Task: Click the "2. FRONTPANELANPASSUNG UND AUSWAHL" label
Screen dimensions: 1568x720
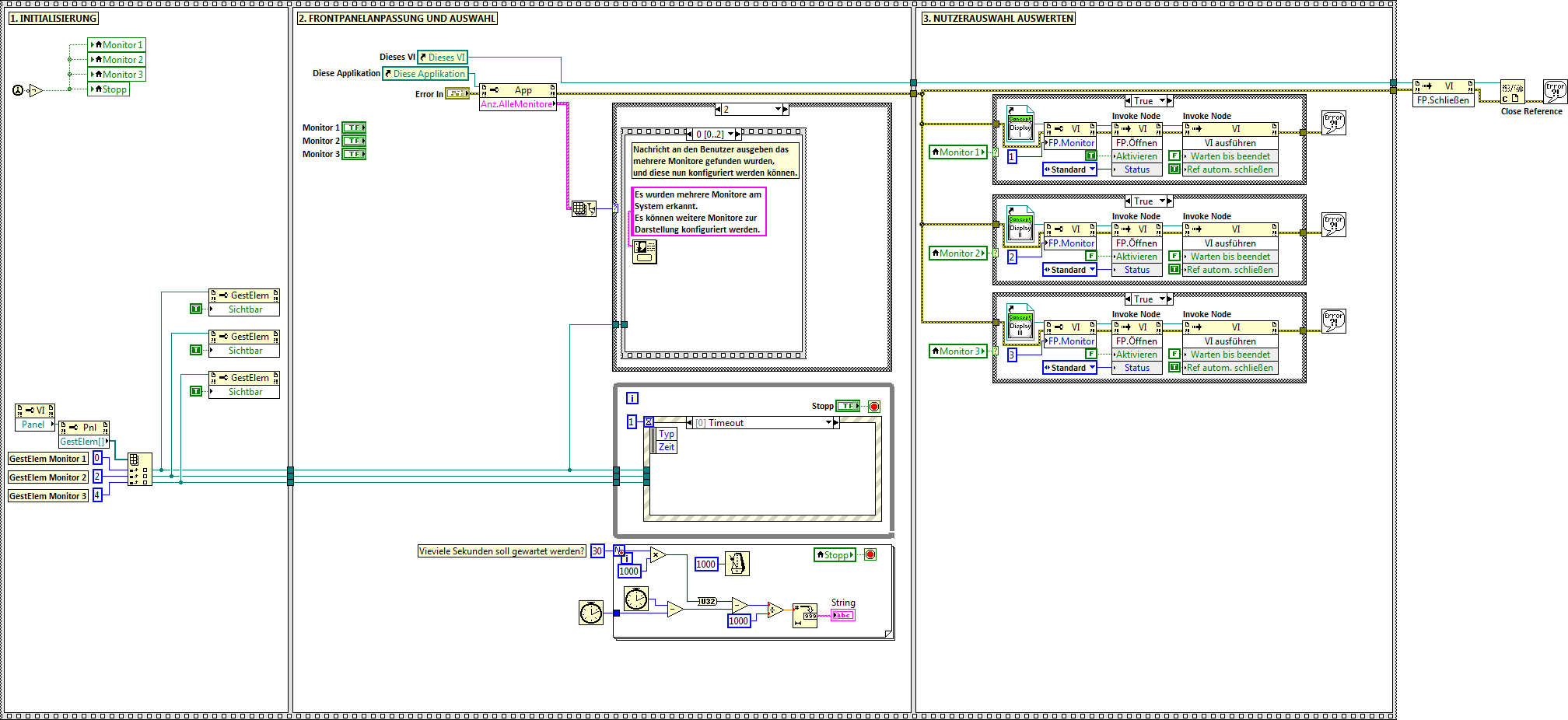Action: tap(397, 19)
